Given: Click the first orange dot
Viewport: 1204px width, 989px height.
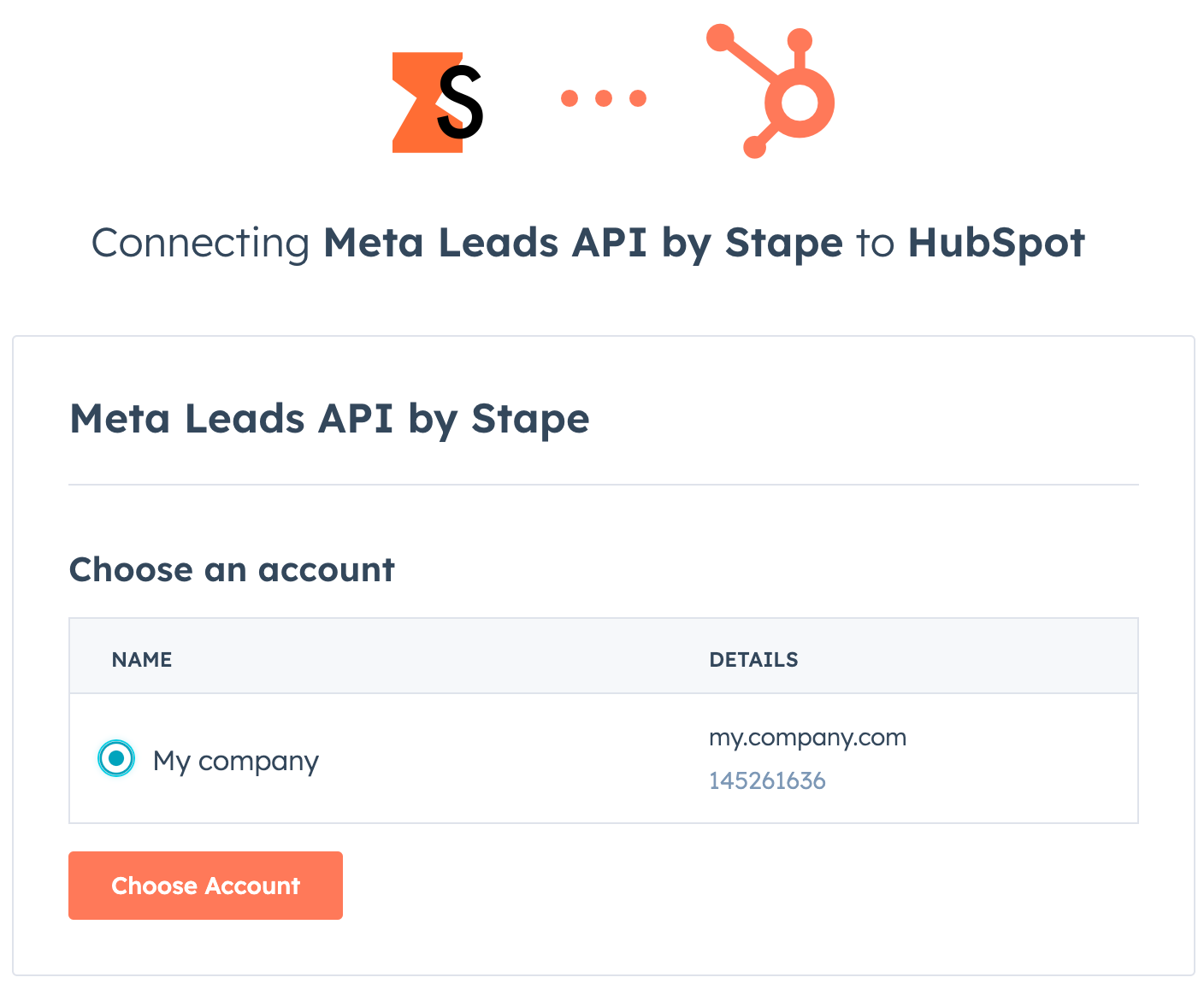Looking at the screenshot, I should tap(570, 98).
